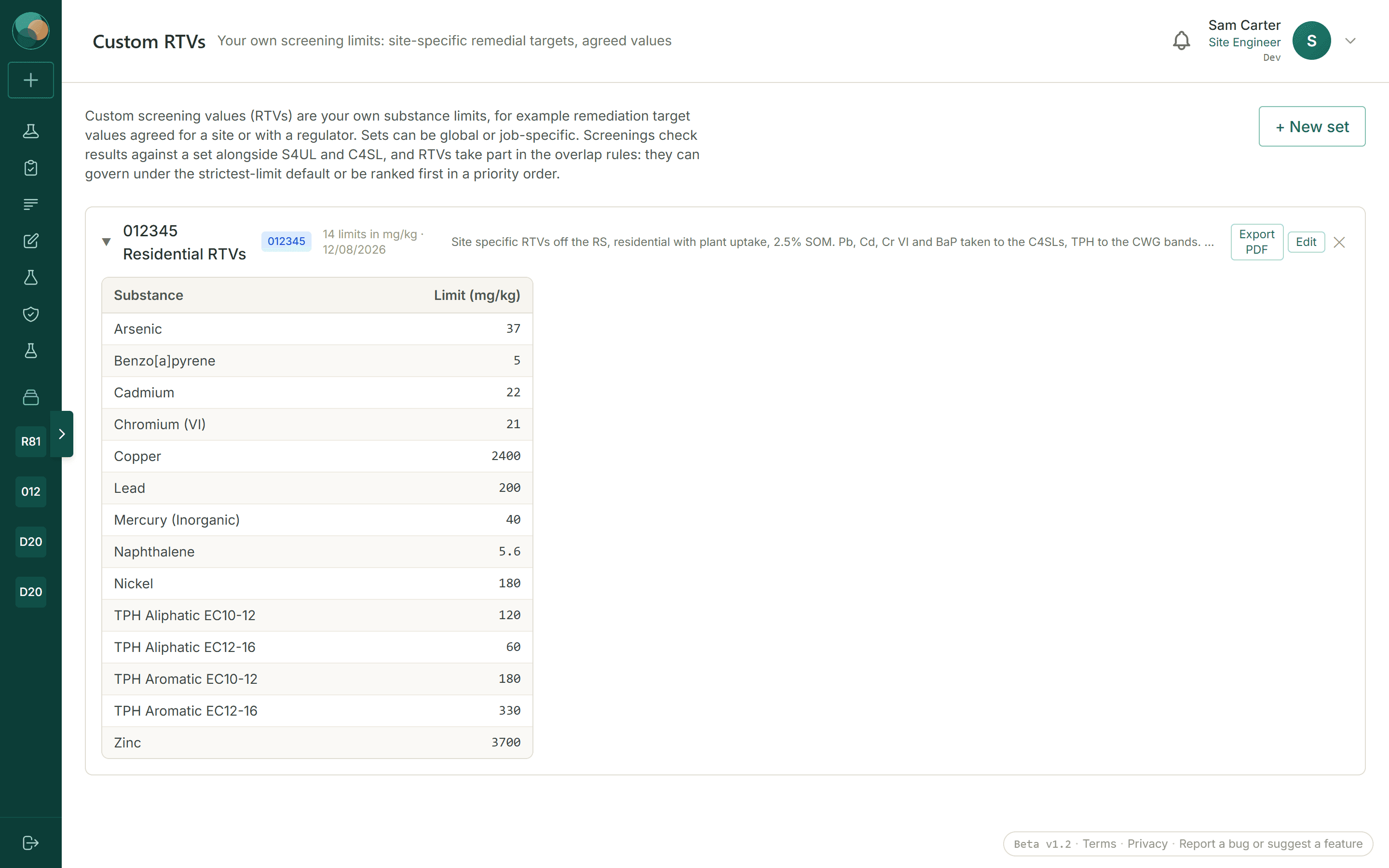Click the Export PDF button

pos(1256,242)
